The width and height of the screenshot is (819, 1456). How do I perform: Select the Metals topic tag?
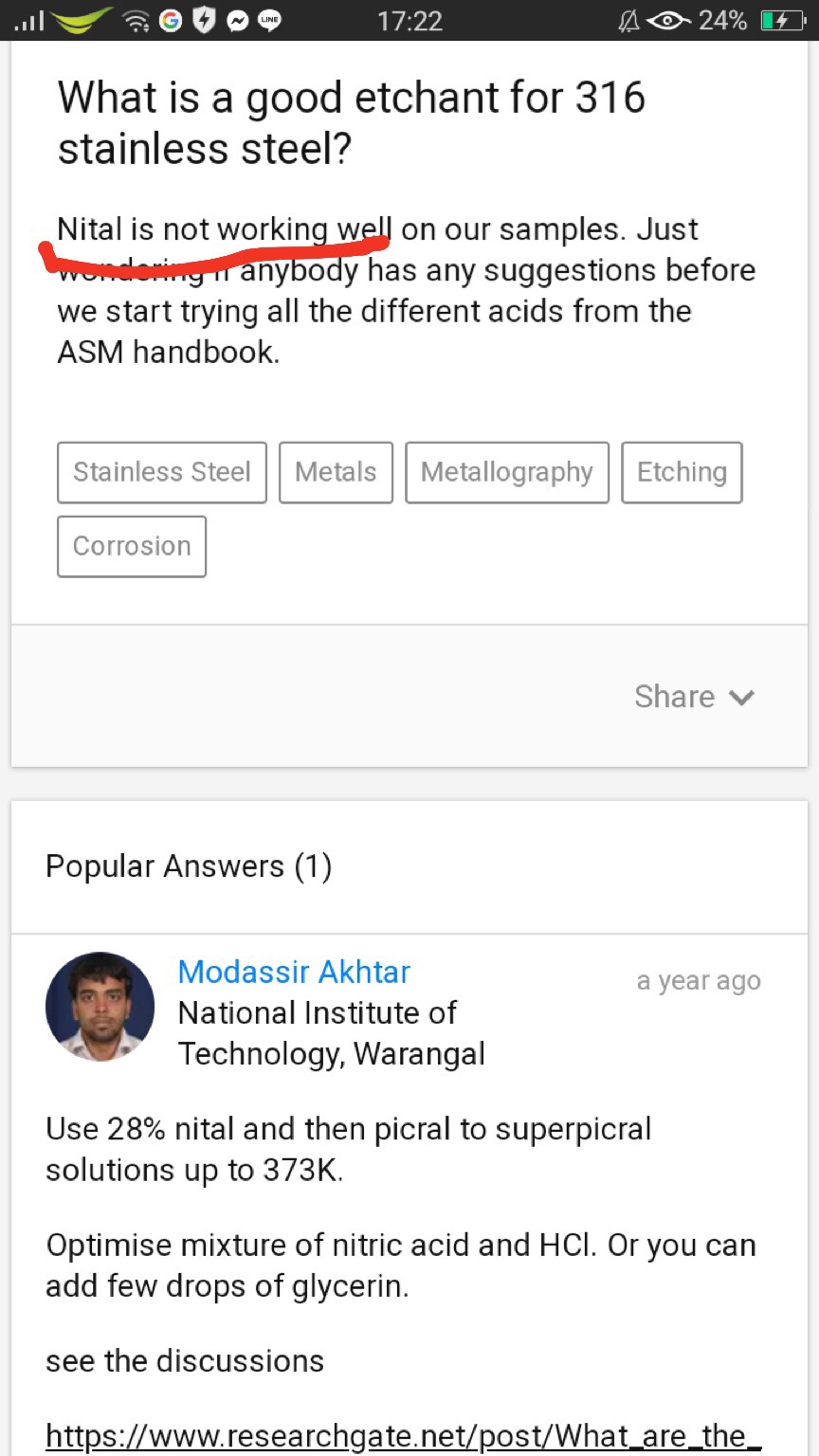tap(336, 472)
